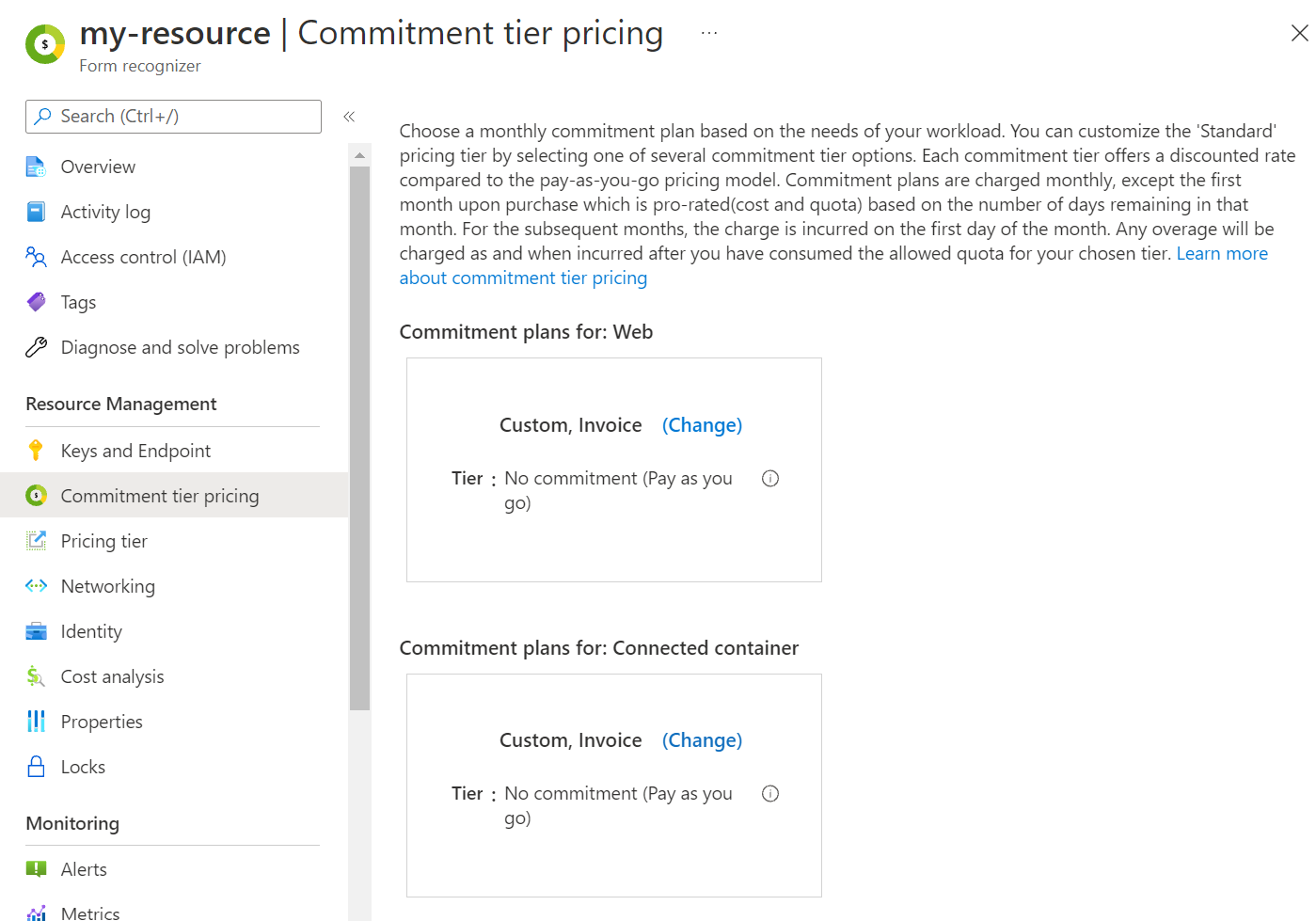The height and width of the screenshot is (921, 1316).
Task: Open the more options ellipsis menu
Action: click(709, 33)
